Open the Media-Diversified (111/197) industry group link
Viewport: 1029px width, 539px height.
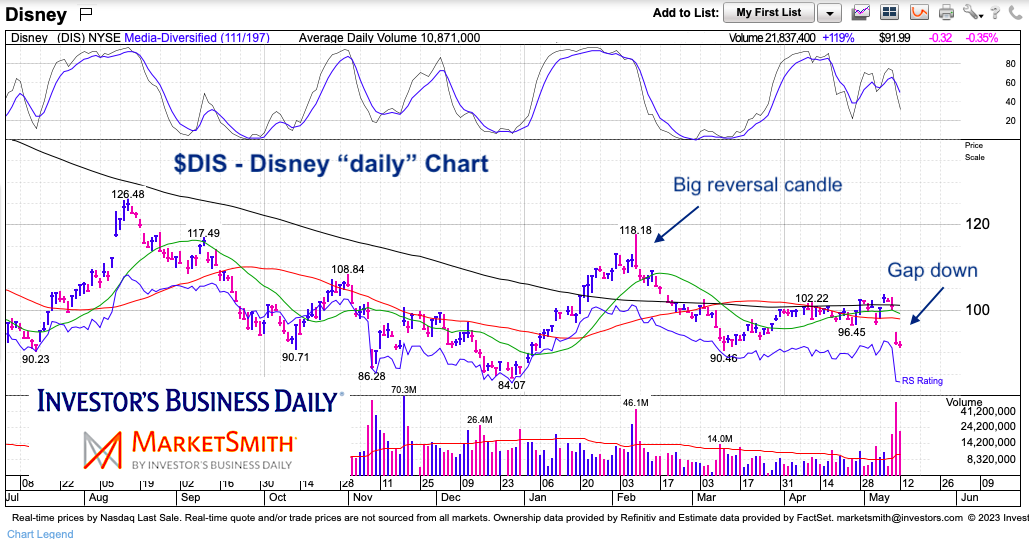pyautogui.click(x=197, y=38)
